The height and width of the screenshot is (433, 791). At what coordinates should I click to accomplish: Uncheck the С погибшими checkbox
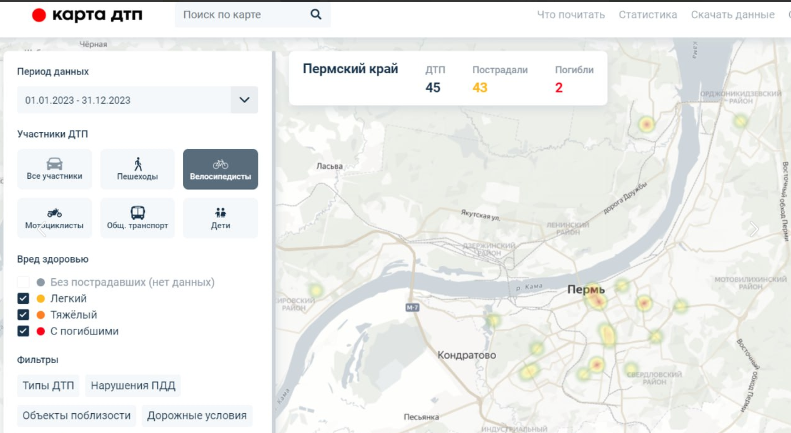click(23, 330)
